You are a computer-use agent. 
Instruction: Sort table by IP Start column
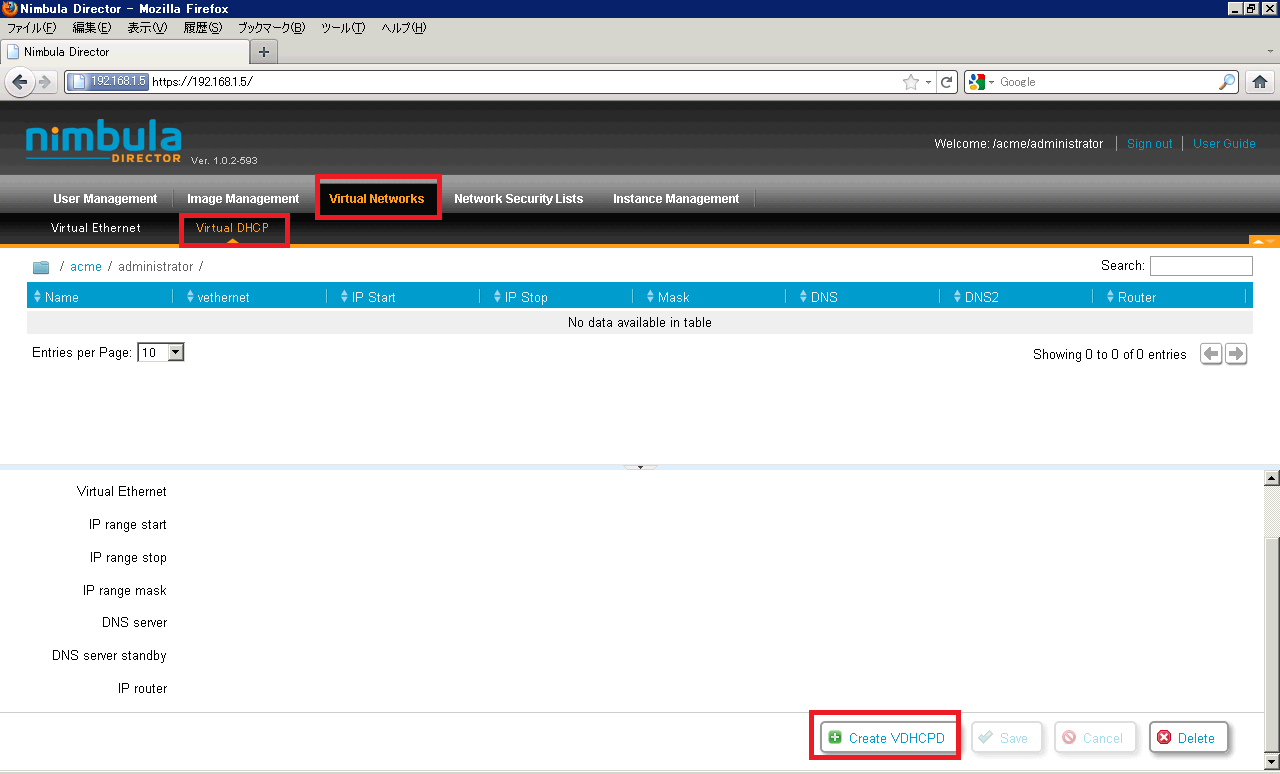(403, 297)
